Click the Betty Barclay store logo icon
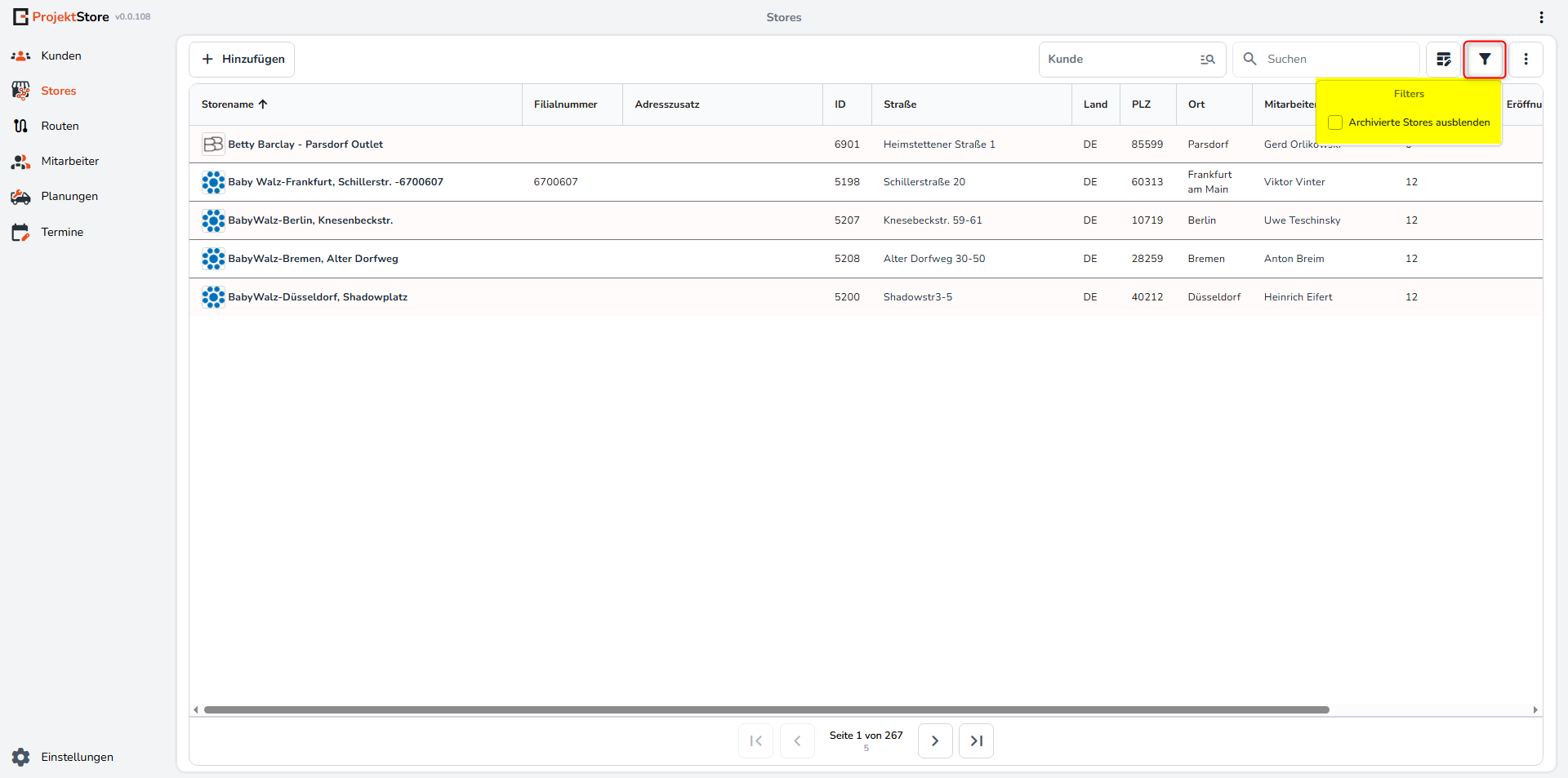The image size is (1568, 778). (213, 144)
